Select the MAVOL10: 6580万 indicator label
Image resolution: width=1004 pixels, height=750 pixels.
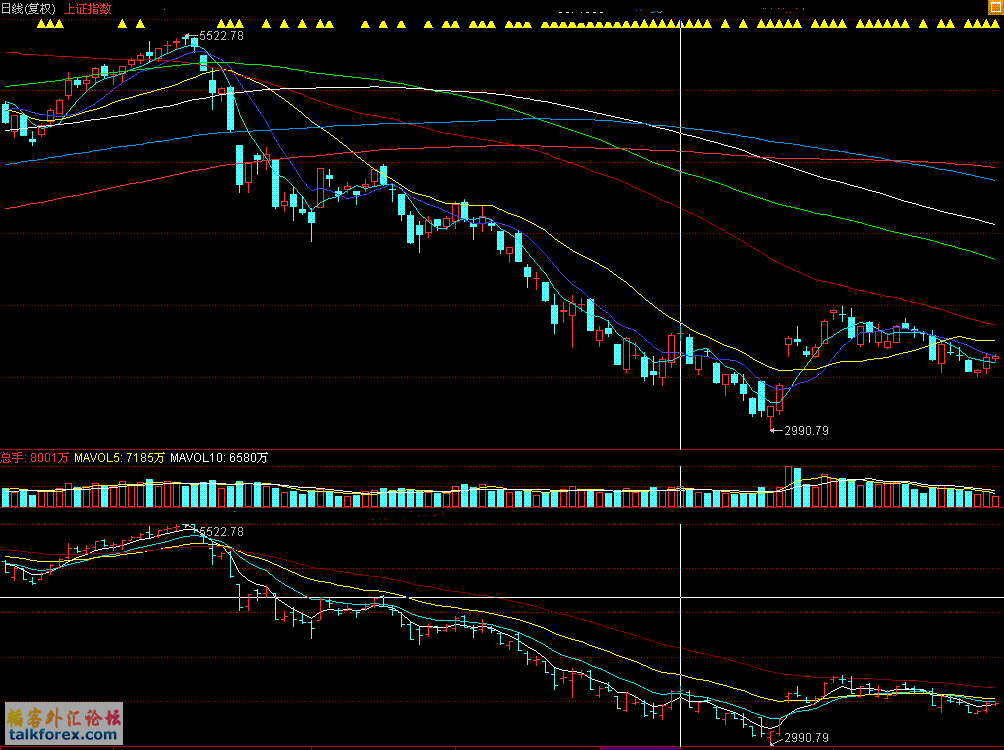tap(219, 457)
